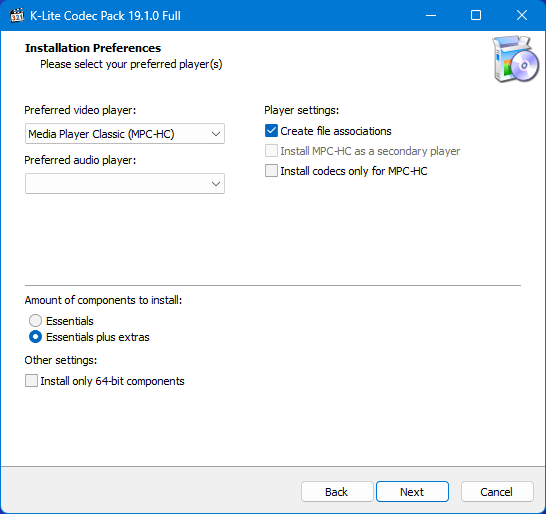Select the Essentials radio option
Screen dimensions: 546x514
(x=35, y=320)
